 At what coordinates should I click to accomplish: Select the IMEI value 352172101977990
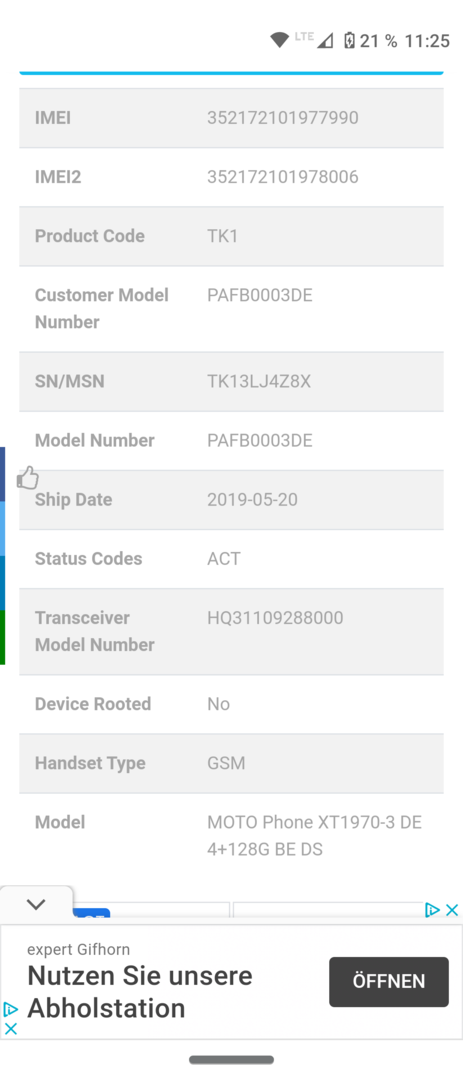point(282,118)
